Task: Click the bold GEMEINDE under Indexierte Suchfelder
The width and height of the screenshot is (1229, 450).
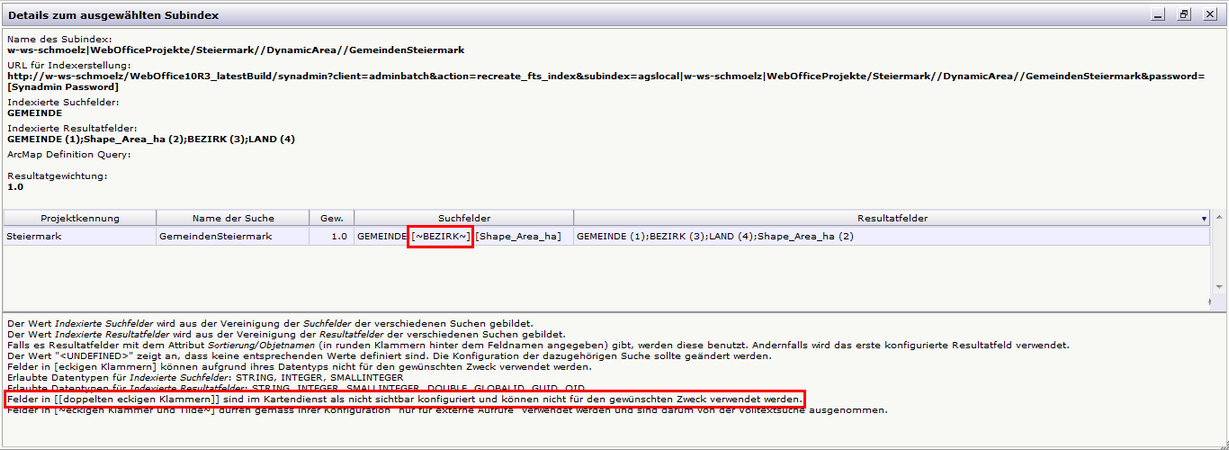Action: tap(35, 113)
